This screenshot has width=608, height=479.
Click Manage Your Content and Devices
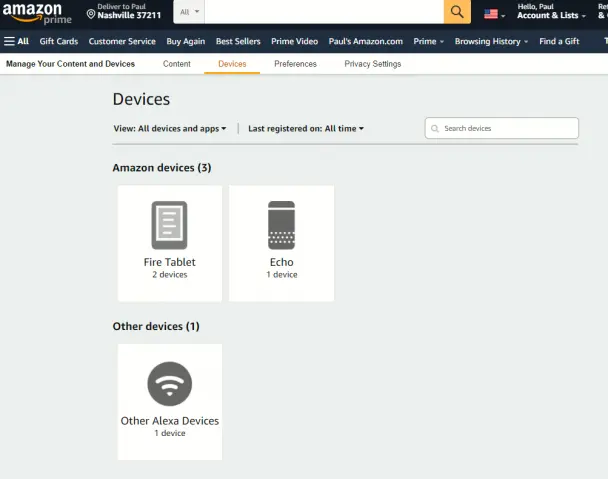[x=70, y=64]
